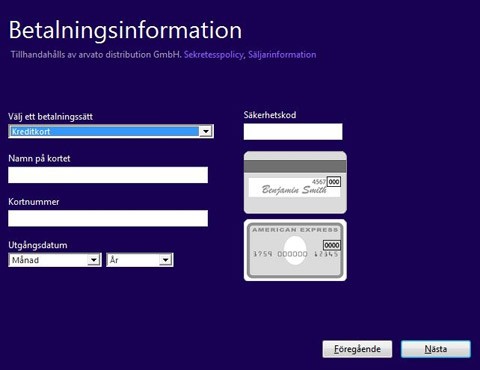480x370 pixels.
Task: Click the Säkerhetskod input field
Action: 293,132
